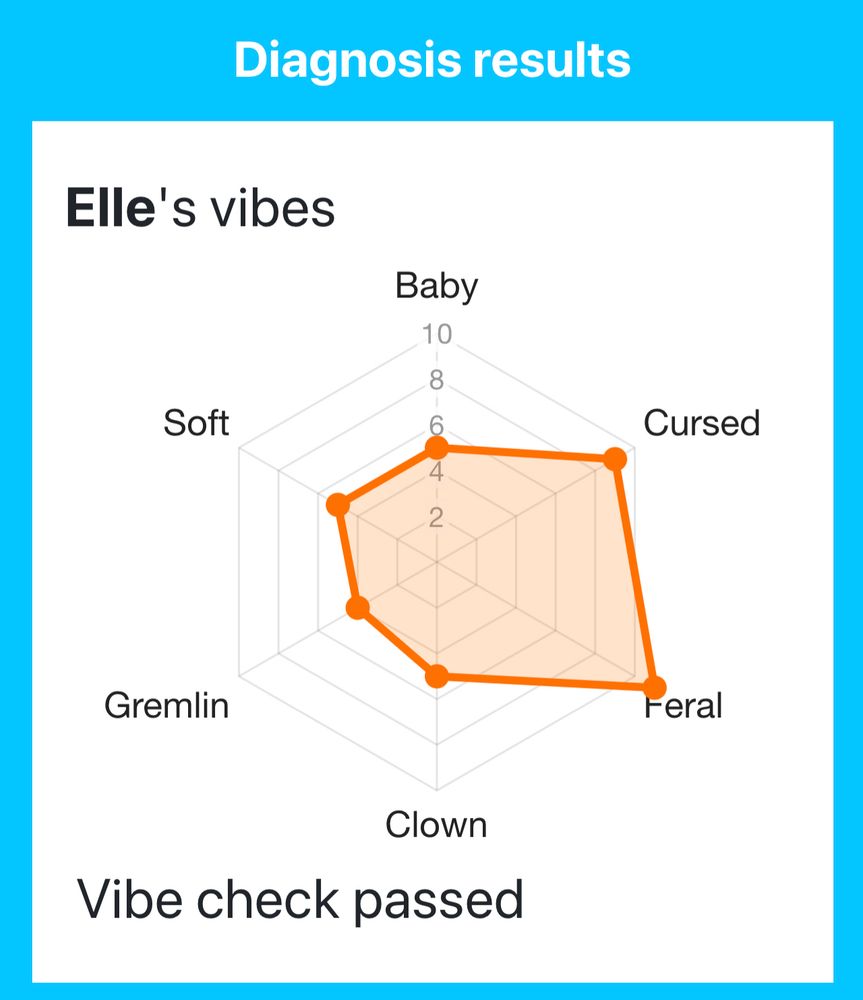This screenshot has height=1000, width=863.
Task: Click the scale number 8 on chart
Action: click(x=437, y=380)
